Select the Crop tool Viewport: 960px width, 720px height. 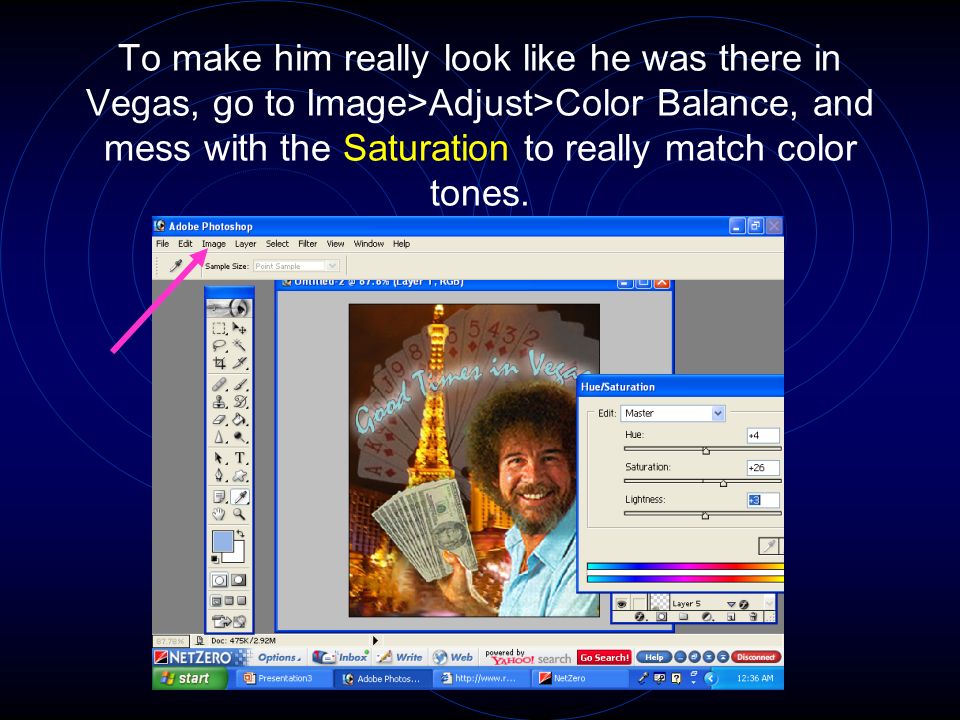tap(219, 364)
